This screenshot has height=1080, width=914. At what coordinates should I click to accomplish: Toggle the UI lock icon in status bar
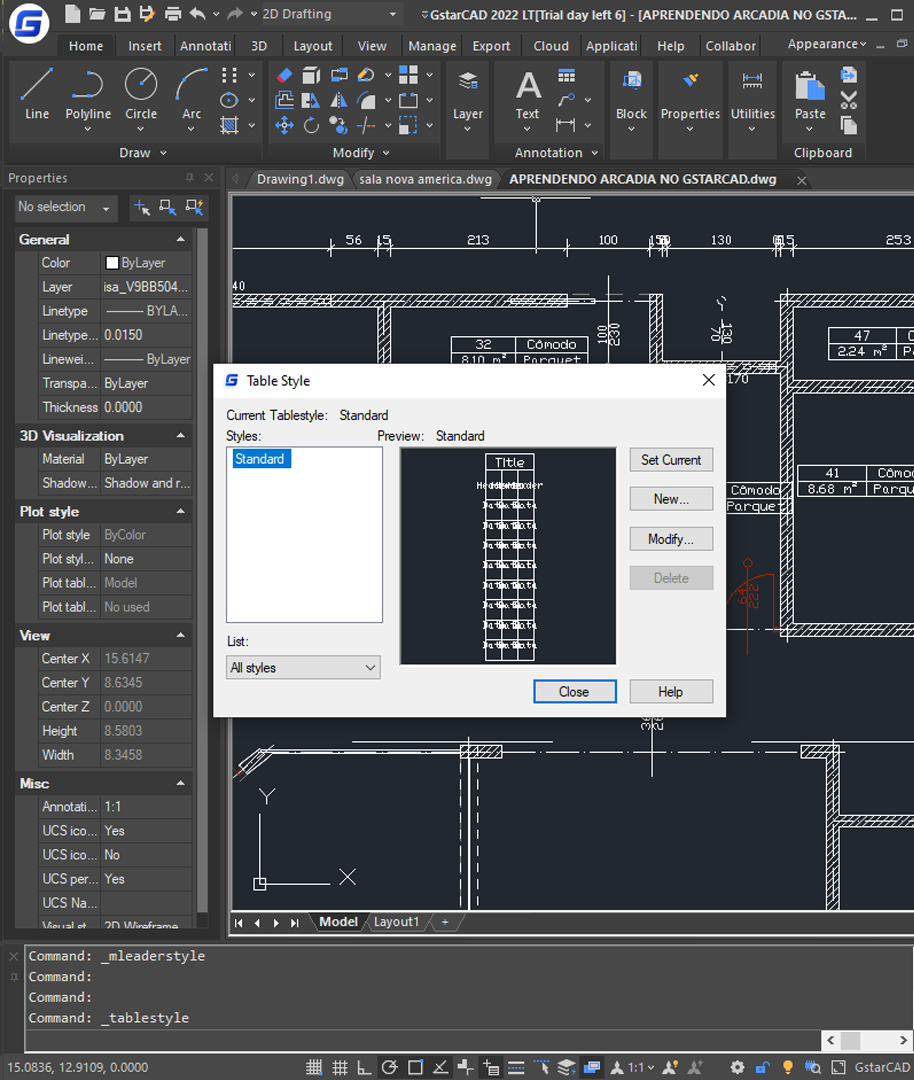tap(762, 1068)
